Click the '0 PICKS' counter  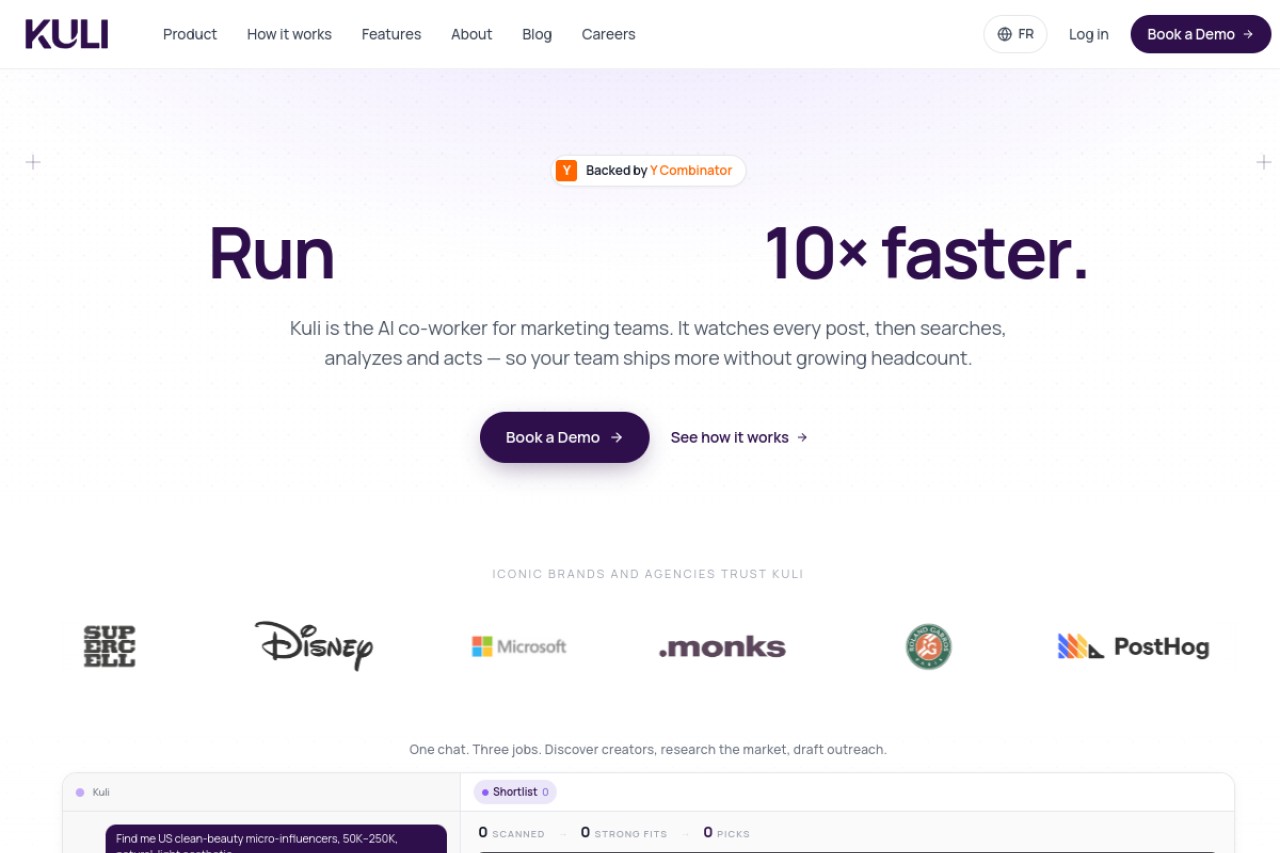[727, 833]
